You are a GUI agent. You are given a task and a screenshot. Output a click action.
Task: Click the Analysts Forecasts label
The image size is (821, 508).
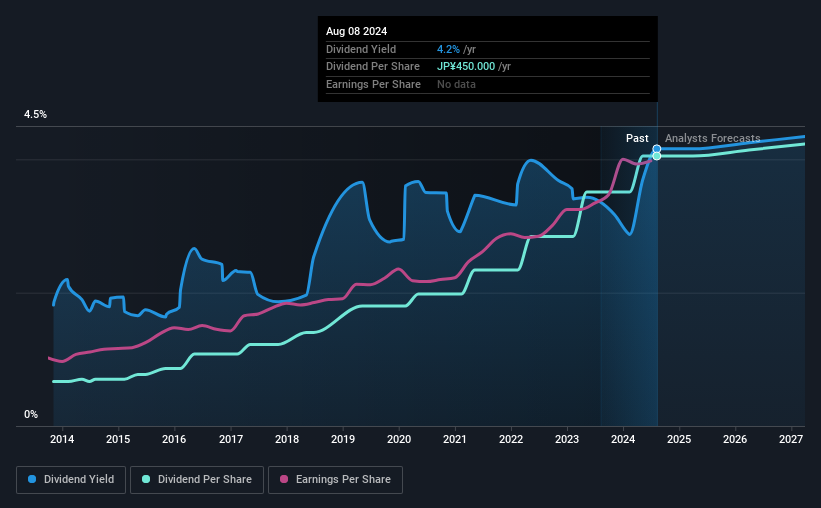pos(713,138)
